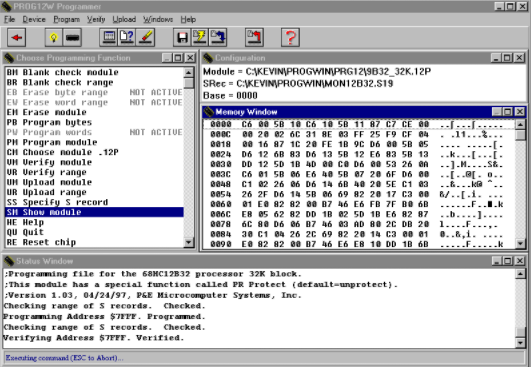This screenshot has width=531, height=367.
Task: Click the red back arrow toolbar icon
Action: (x=17, y=37)
